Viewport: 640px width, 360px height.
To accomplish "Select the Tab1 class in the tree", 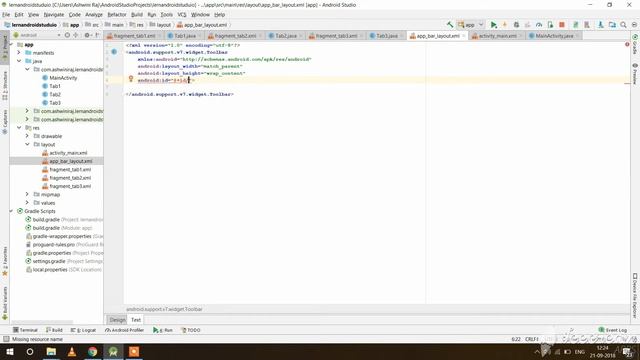I will pyautogui.click(x=55, y=86).
